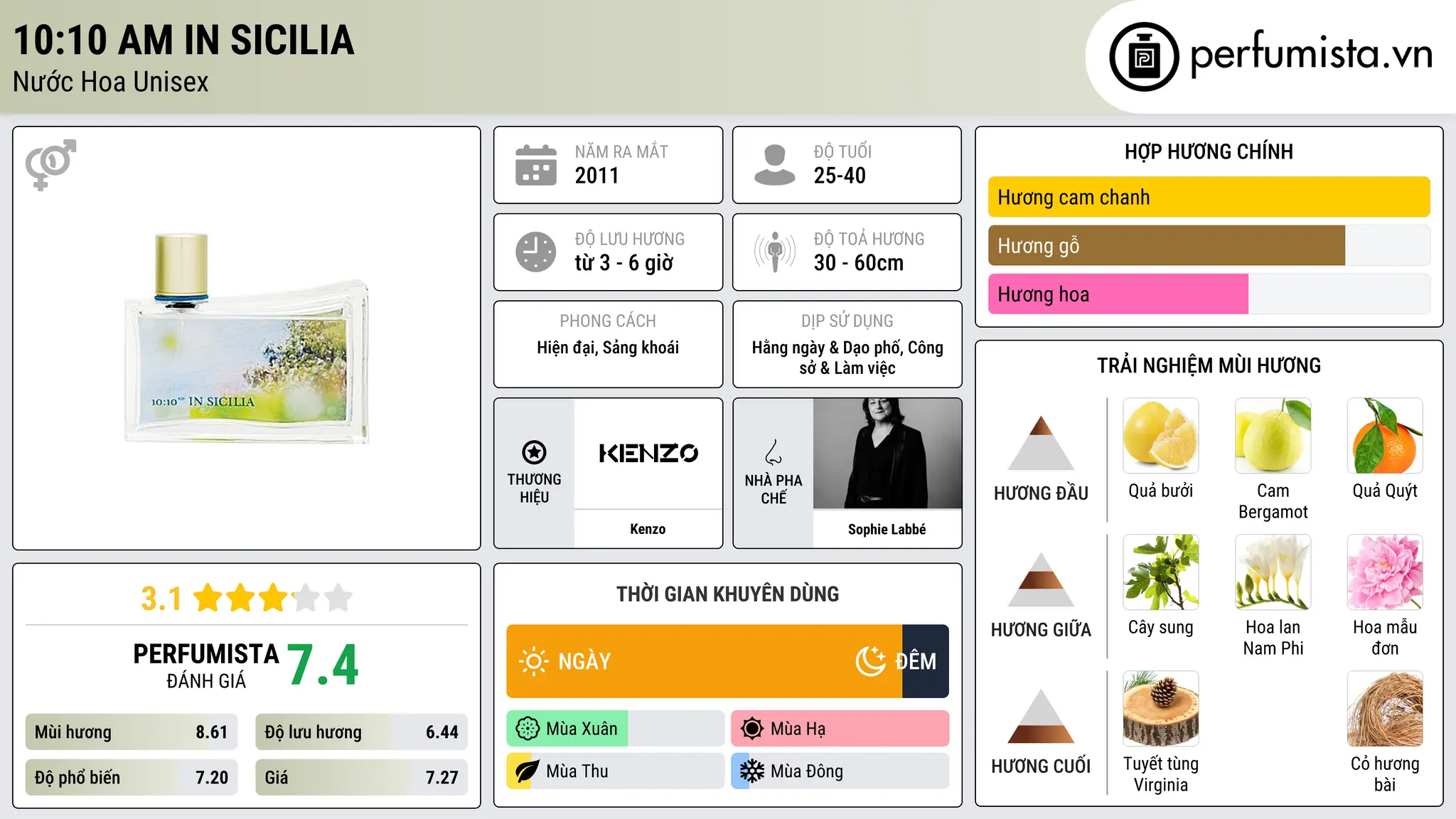The image size is (1456, 819).
Task: Click the longevity value từ 3 - 6 giờ
Action: (624, 263)
